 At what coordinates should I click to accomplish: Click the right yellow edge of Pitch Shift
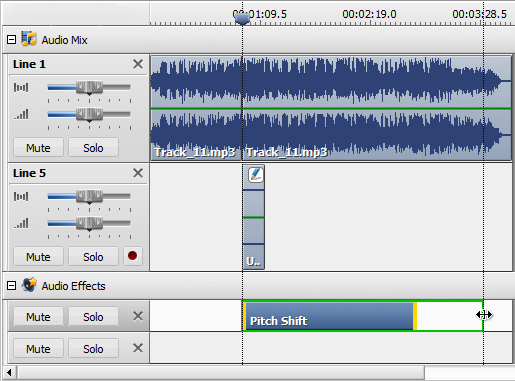(415, 316)
